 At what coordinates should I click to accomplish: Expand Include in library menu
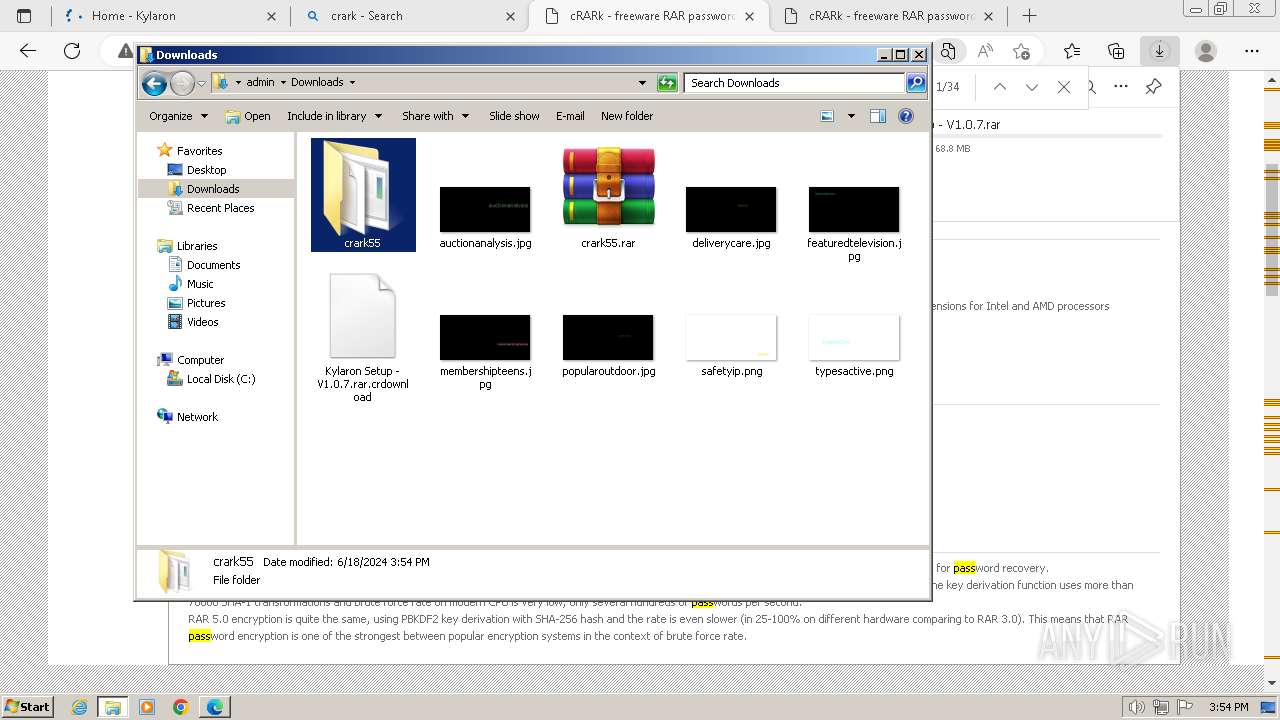(334, 116)
